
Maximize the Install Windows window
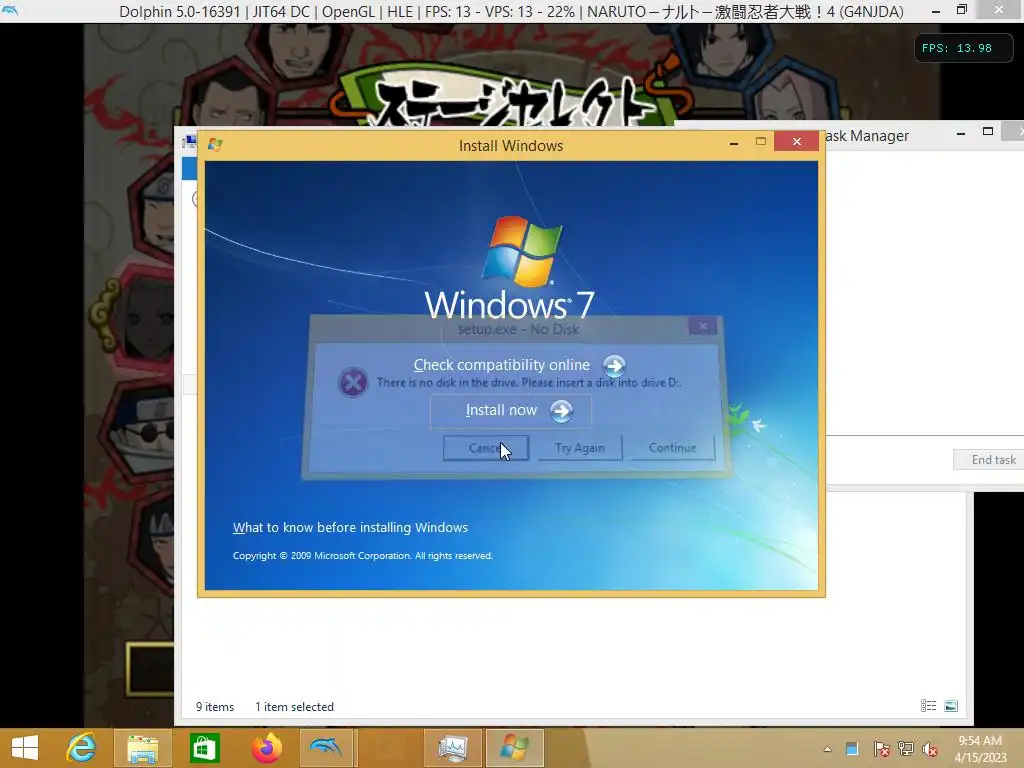(x=761, y=142)
